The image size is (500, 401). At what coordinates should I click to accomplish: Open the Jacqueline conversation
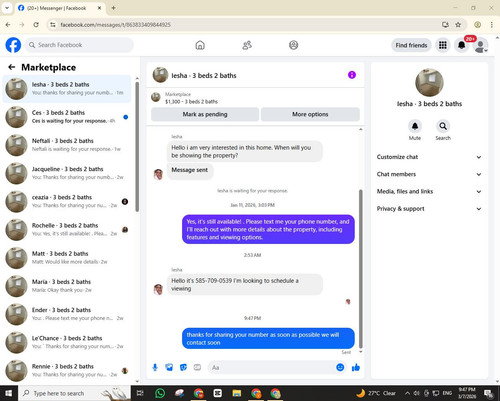[67, 173]
